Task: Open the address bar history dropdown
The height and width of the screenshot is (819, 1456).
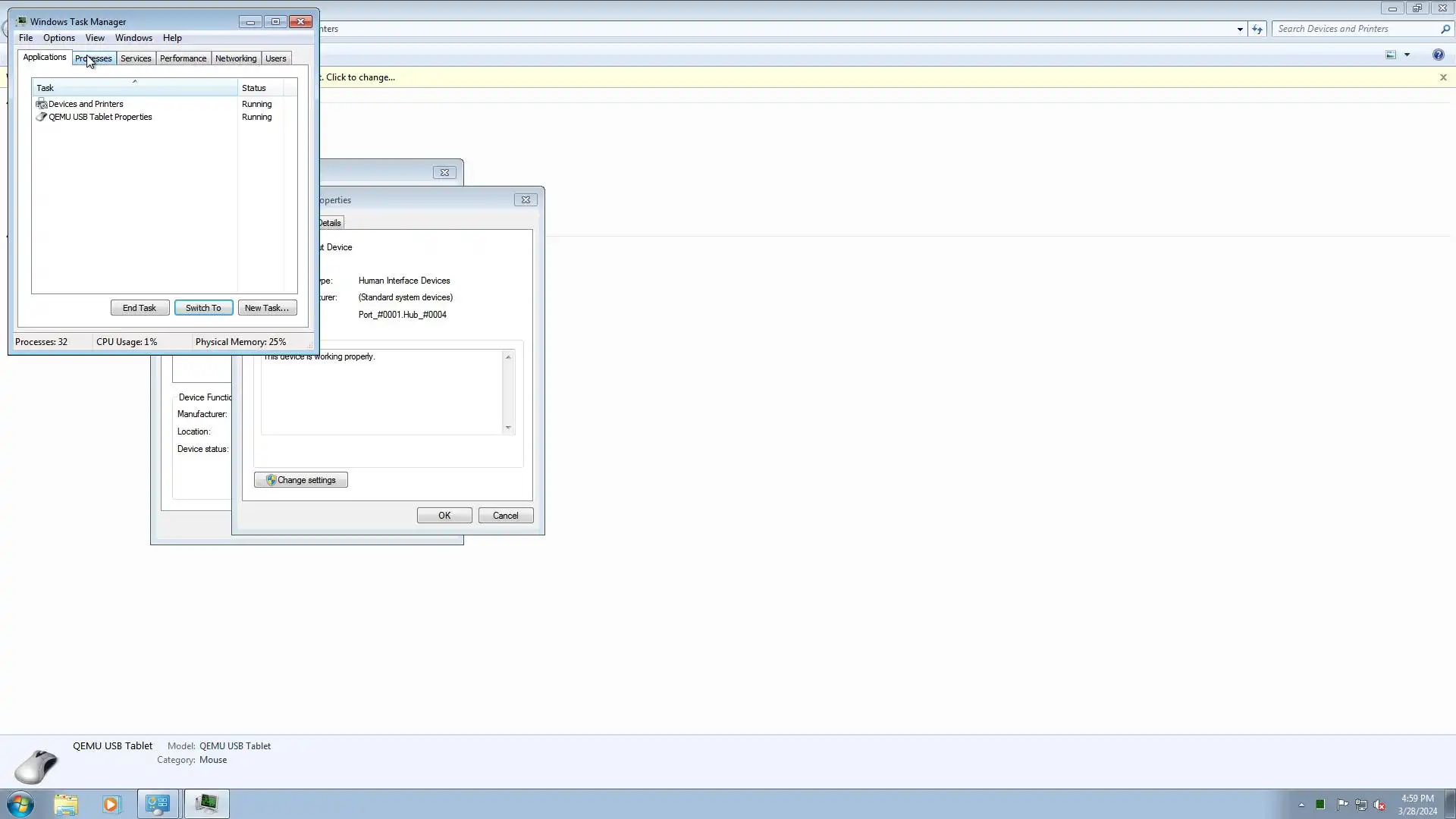Action: coord(1240,29)
